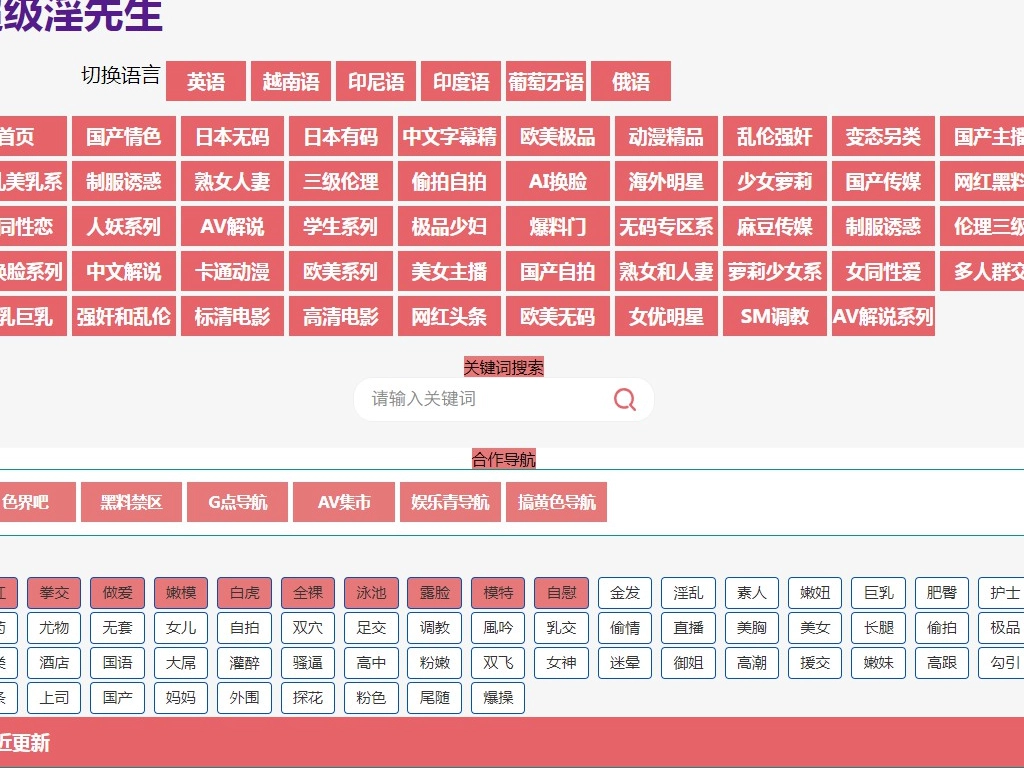The width and height of the screenshot is (1024, 768).
Task: Select the 卡通动漫 navigation item
Action: [x=232, y=272]
